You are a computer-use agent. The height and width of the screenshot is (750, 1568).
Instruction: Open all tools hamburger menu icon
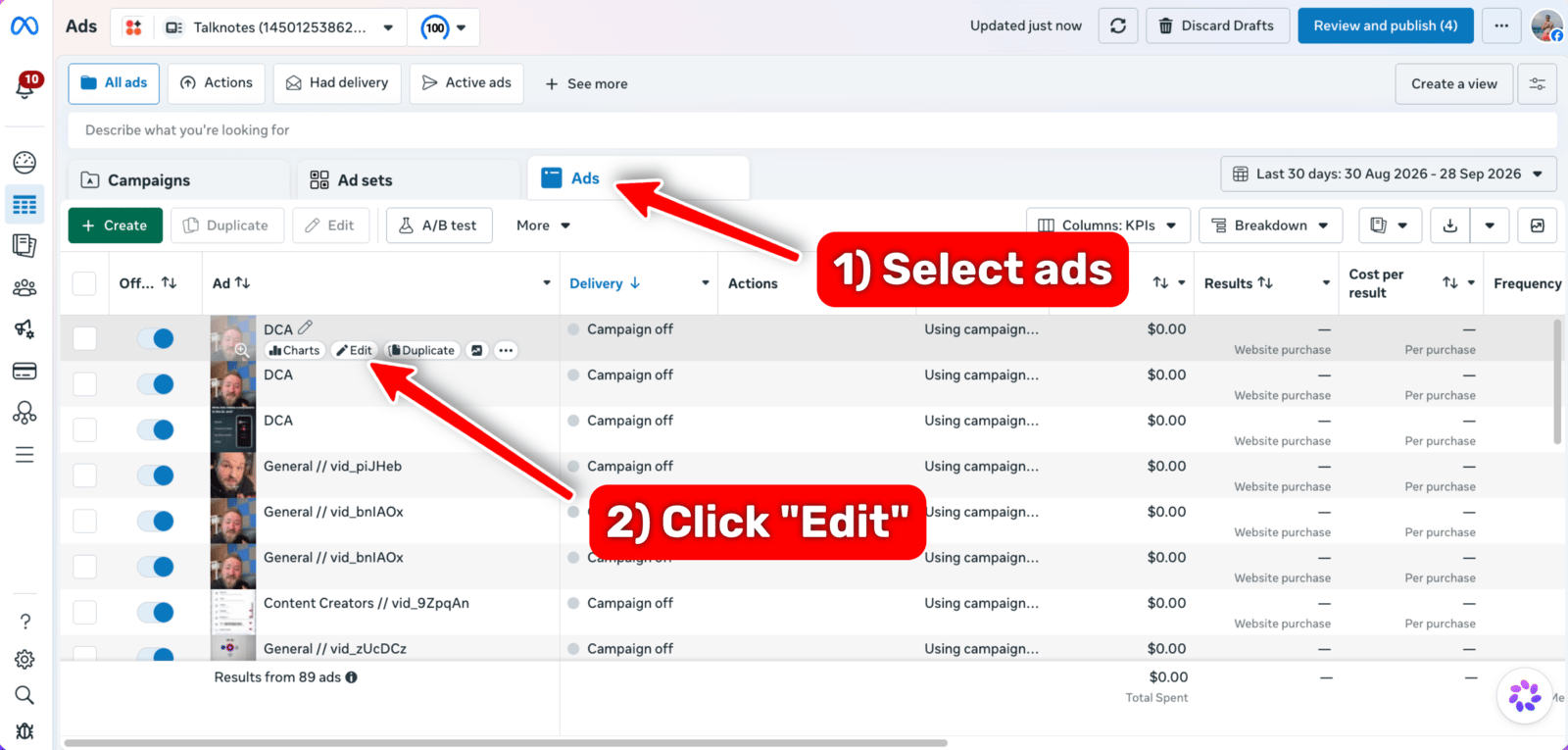point(24,455)
